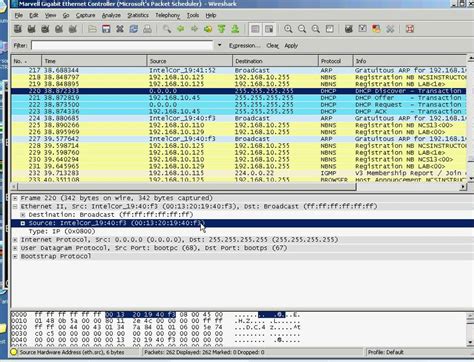Jump to the last packet

tap(235, 29)
